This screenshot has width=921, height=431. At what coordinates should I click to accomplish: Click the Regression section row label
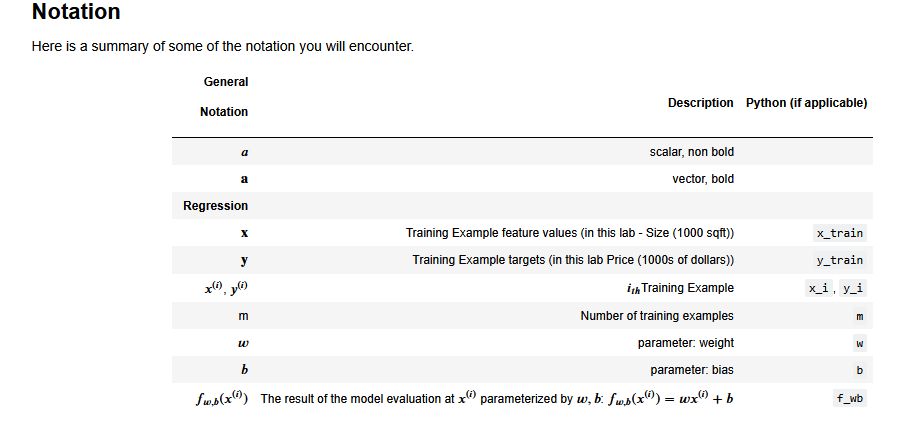215,206
